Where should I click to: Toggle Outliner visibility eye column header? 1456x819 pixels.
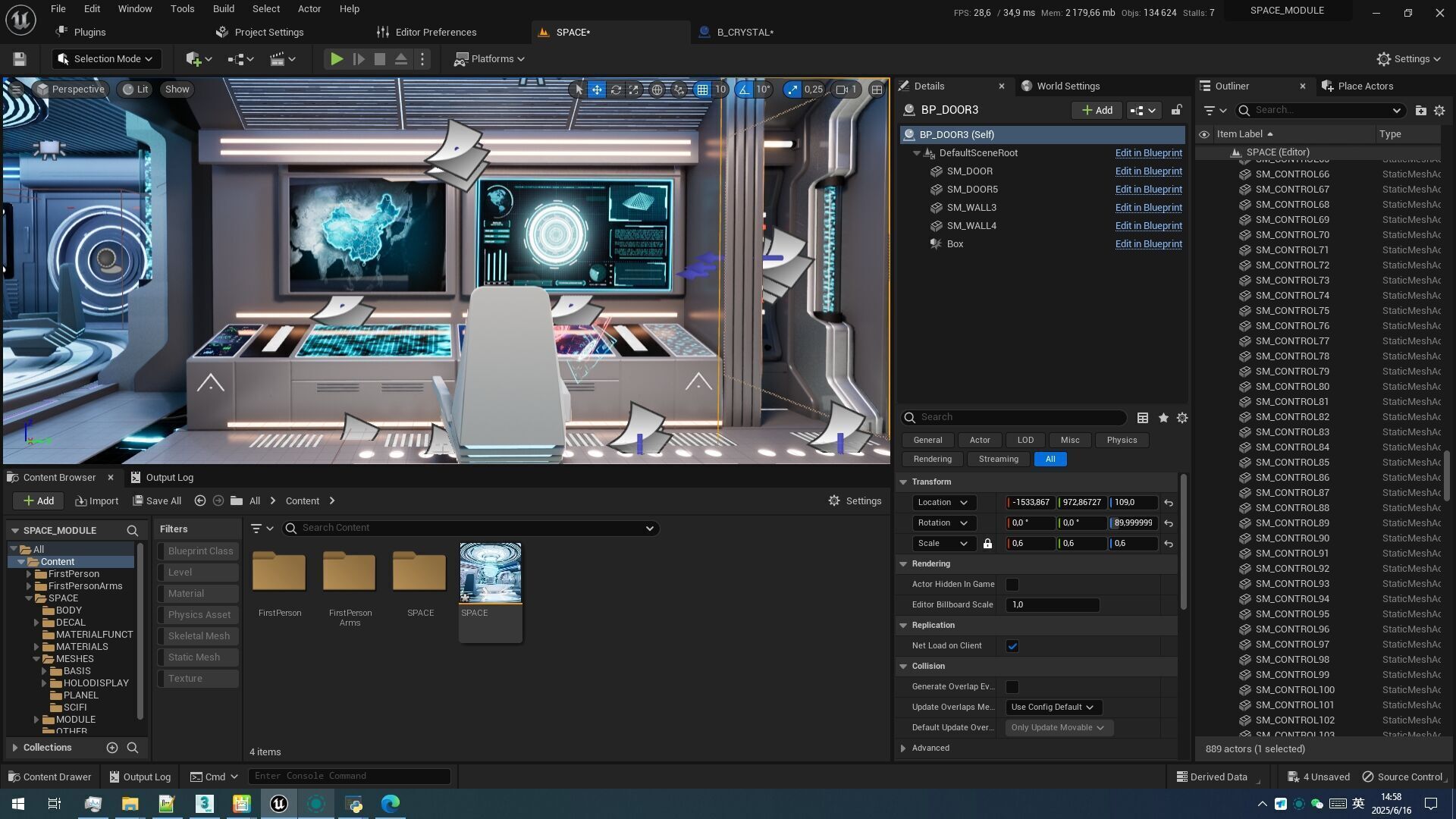1203,134
